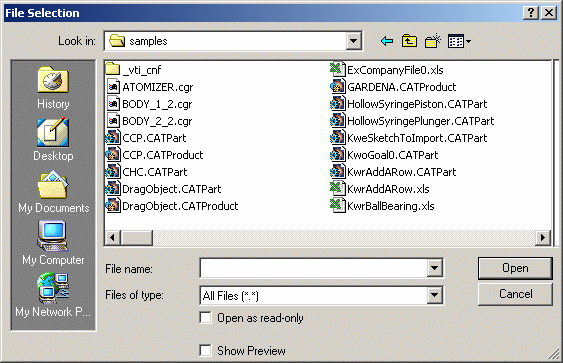Click the 'ATOMIZER.cgr' file name
Screen dimensions: 563x363
[x=158, y=87]
